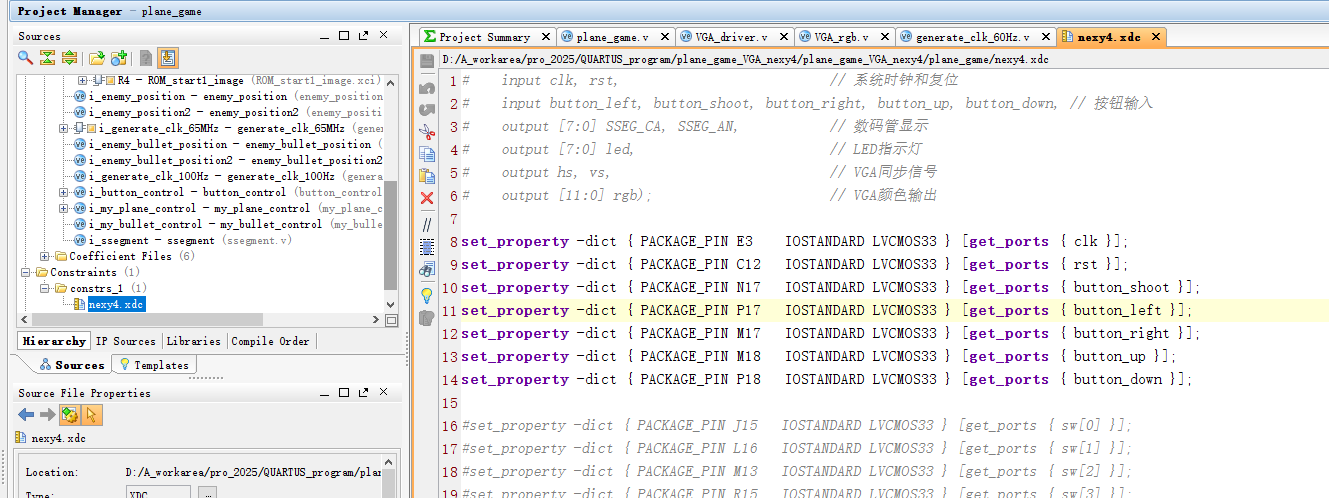Click the Find binoculars icon in editor
The height and width of the screenshot is (498, 1329).
coord(427,269)
